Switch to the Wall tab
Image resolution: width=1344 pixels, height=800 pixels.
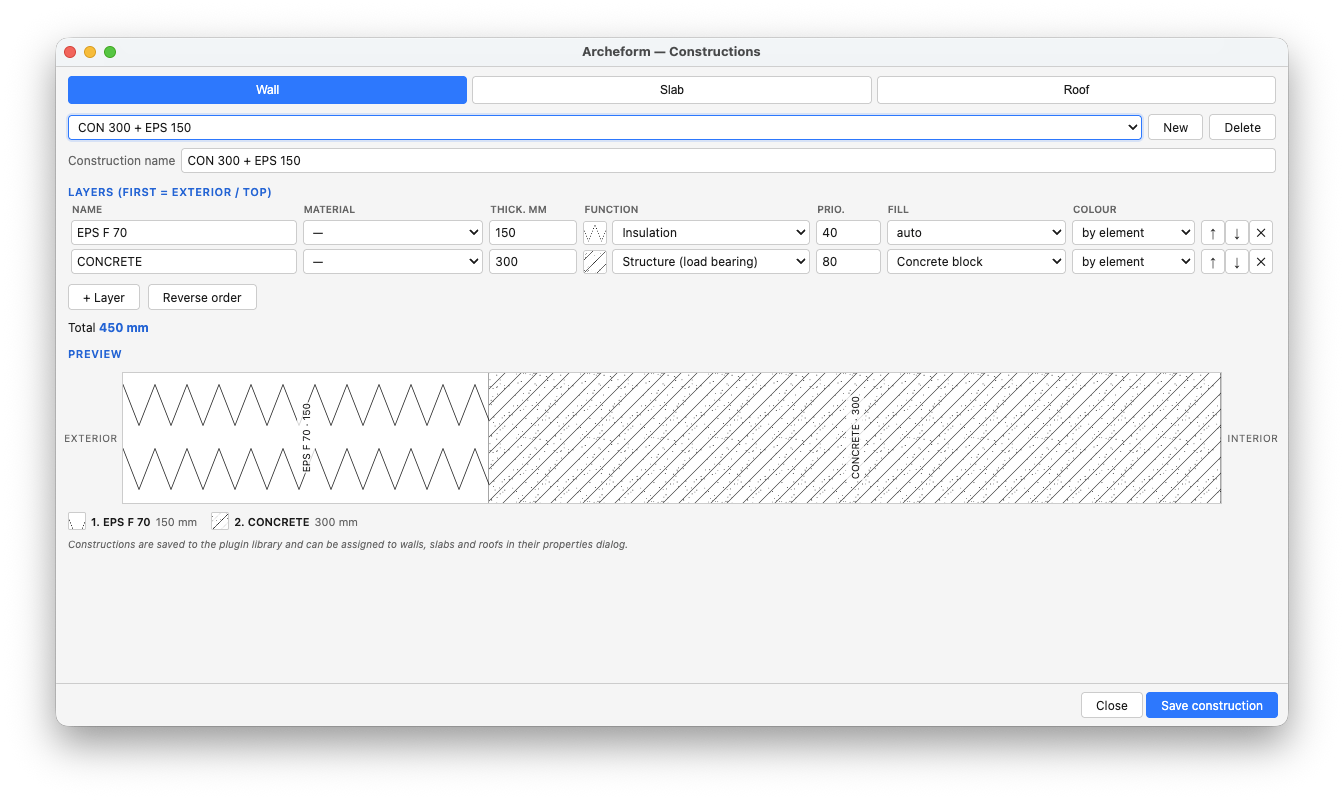[x=267, y=90]
